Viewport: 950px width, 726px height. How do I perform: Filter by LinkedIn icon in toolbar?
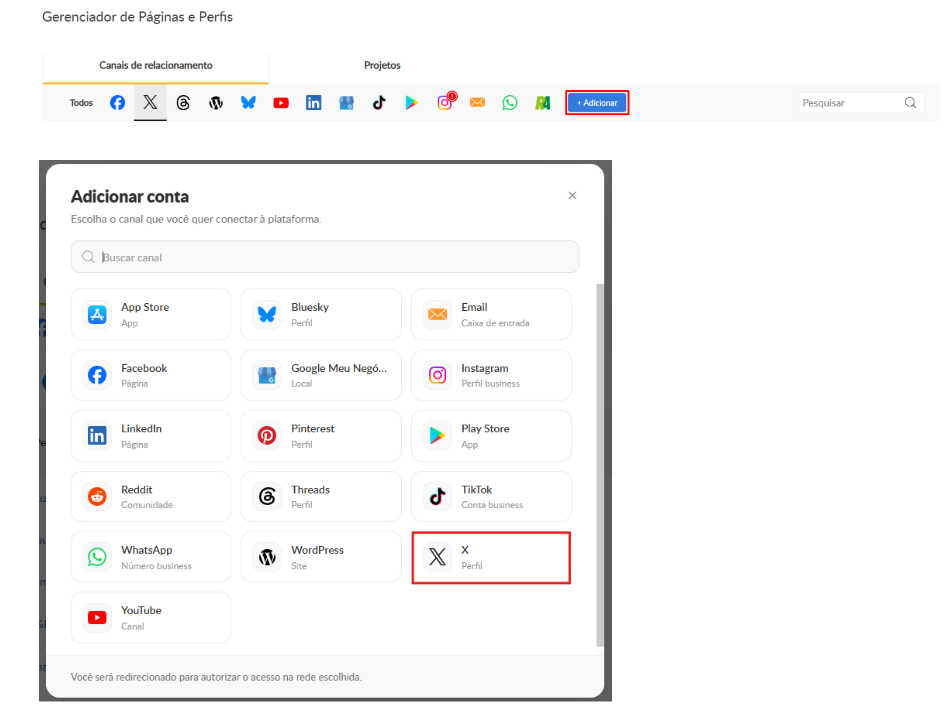point(314,102)
